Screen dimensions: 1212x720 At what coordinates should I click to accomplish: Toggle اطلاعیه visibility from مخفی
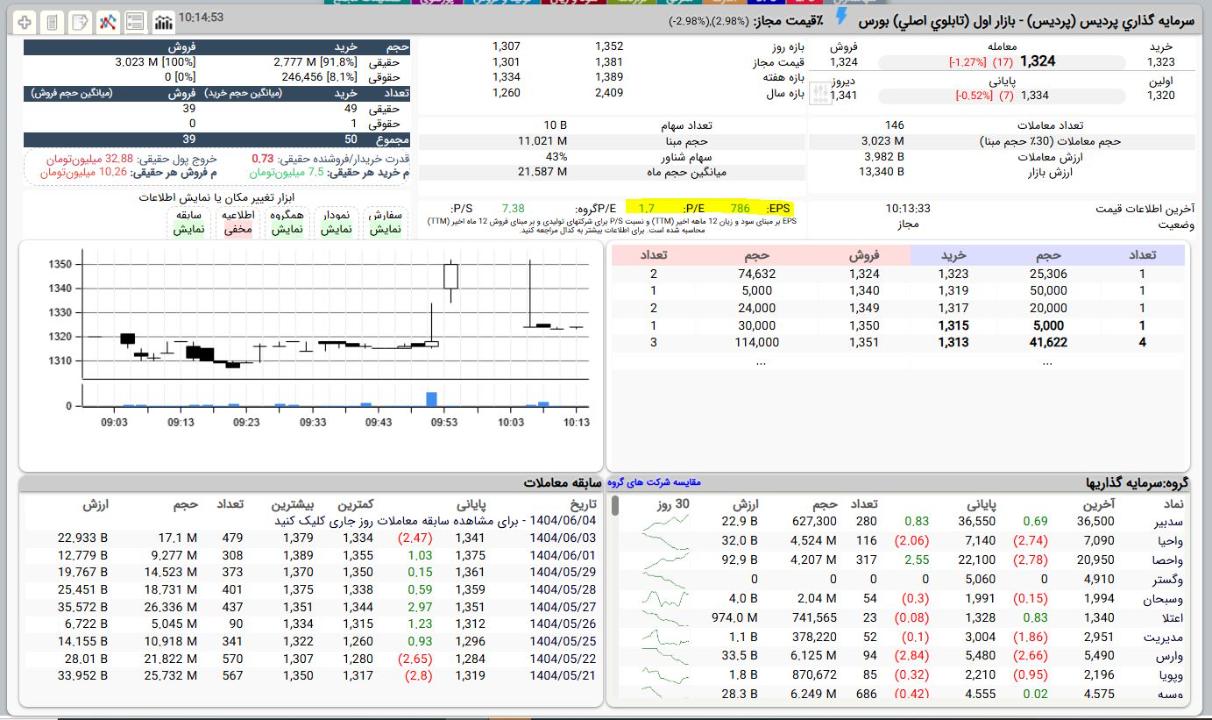click(237, 229)
